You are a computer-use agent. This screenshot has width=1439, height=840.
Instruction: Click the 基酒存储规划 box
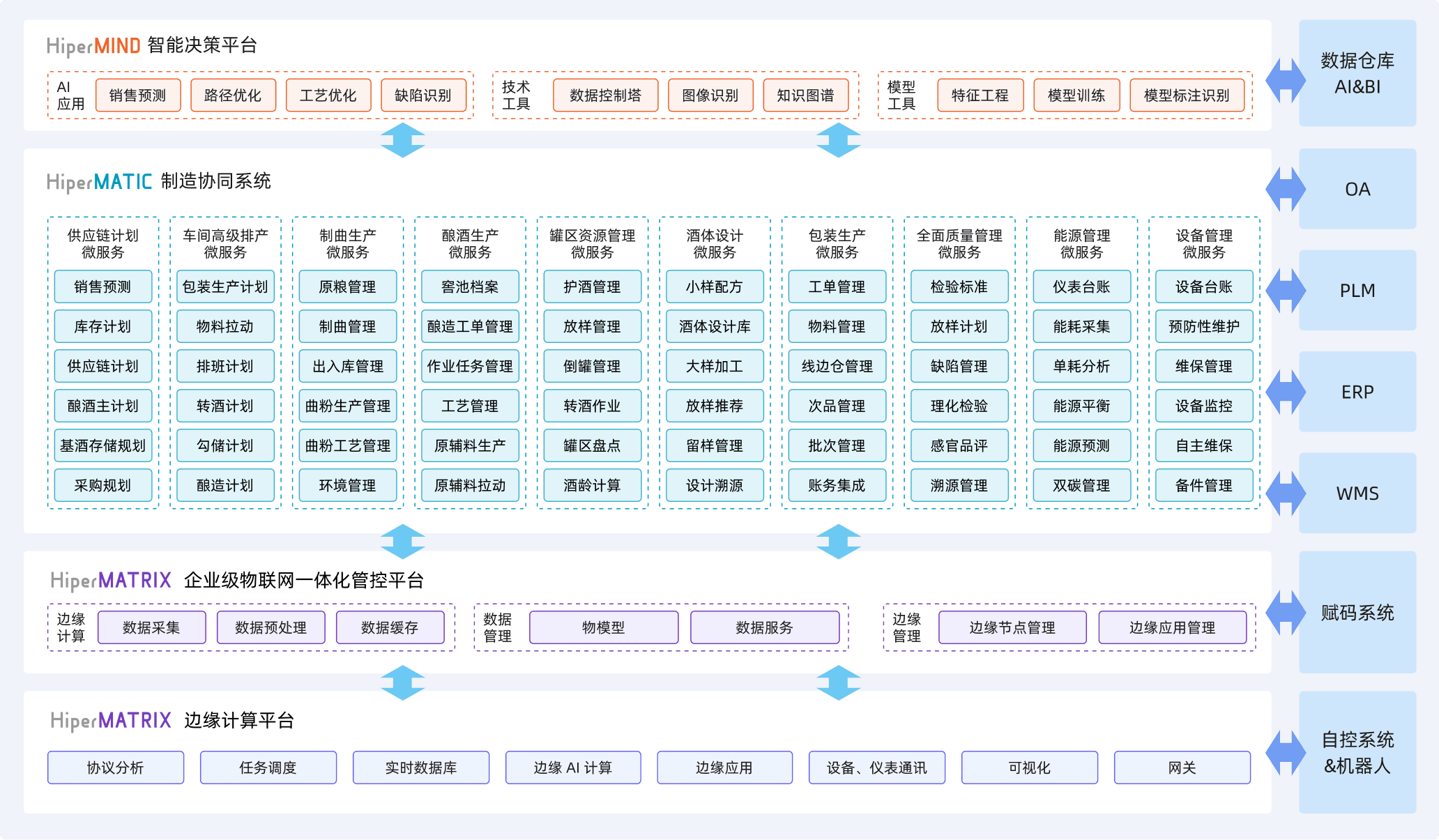point(103,445)
